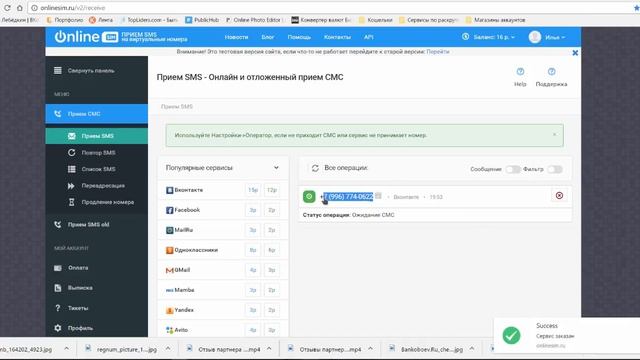Screen dimensions: 640x360
Task: Click Вконтакте 15р price button
Action: (253, 190)
